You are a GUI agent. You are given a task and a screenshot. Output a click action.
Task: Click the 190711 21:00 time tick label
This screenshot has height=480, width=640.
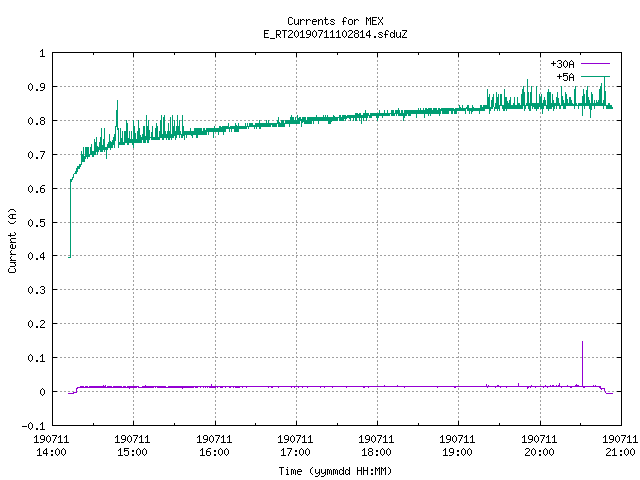(620, 446)
